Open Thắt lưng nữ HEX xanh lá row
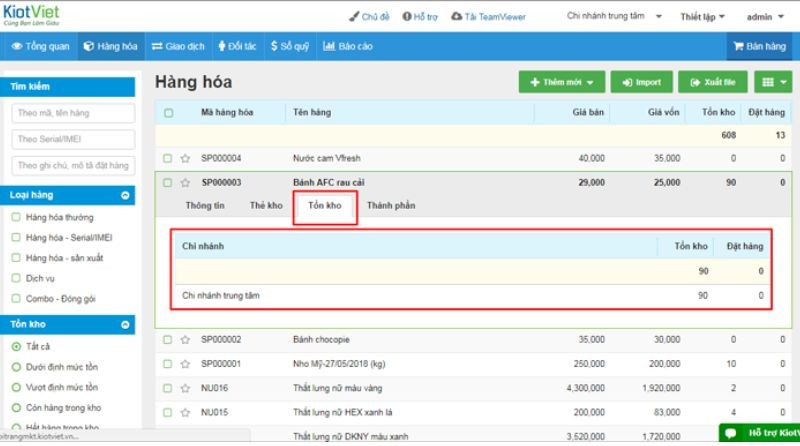Screen dimensions: 800x446 click(473, 412)
